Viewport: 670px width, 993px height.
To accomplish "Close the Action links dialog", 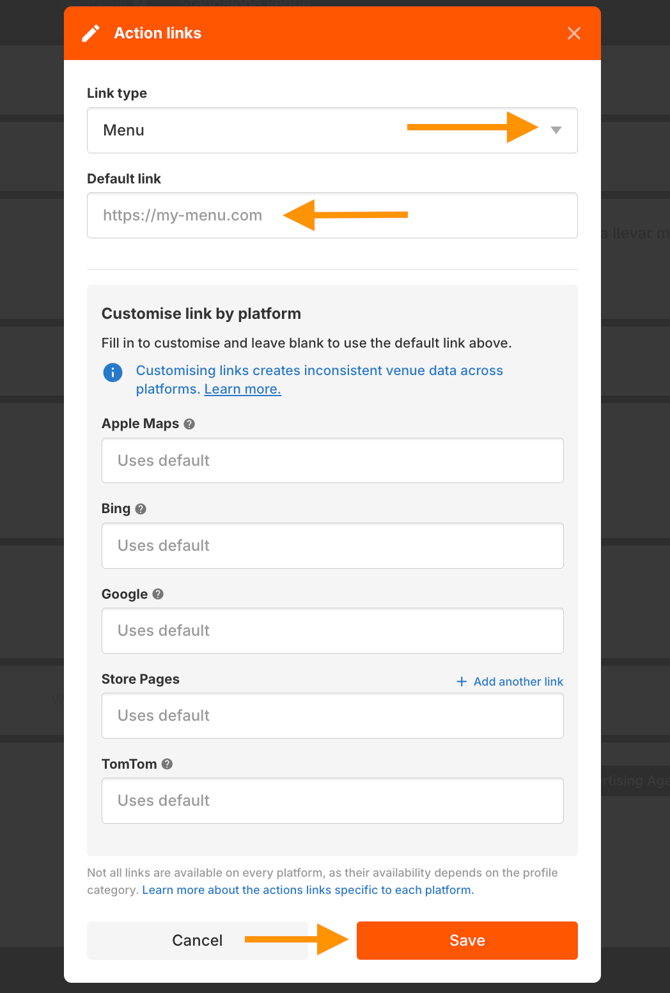I will coord(574,34).
